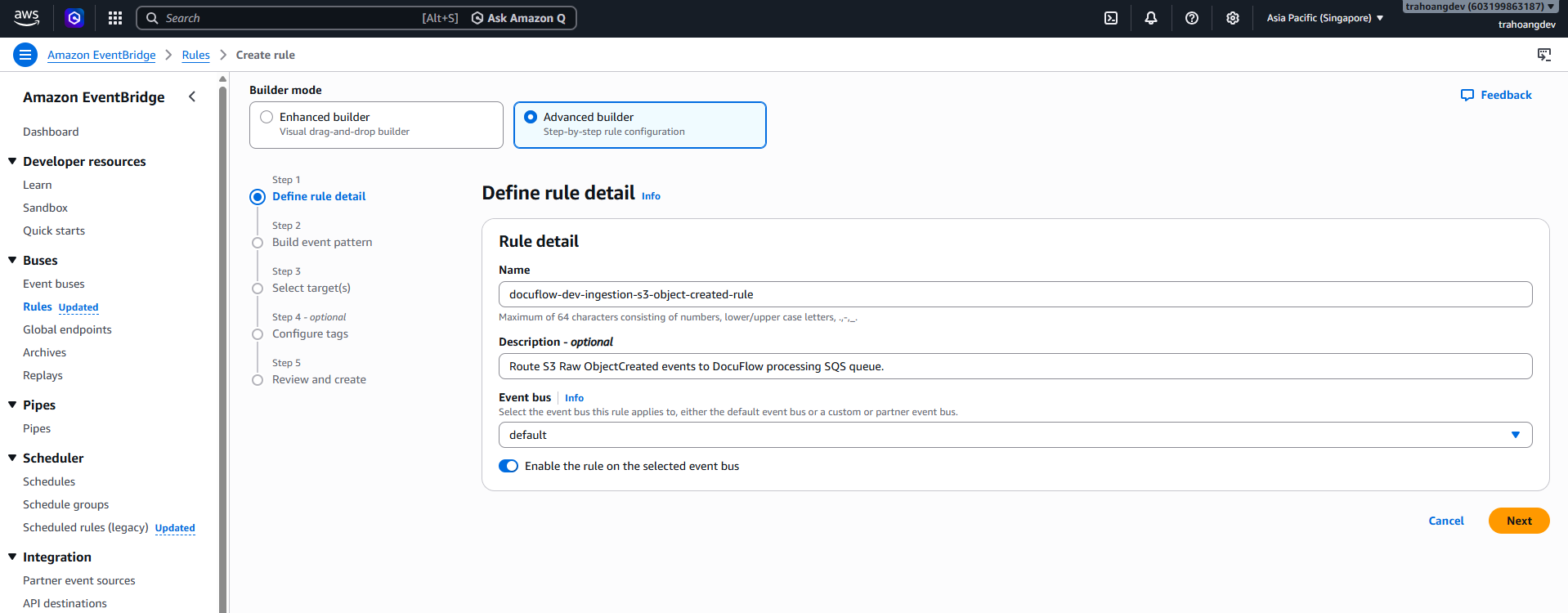This screenshot has height=613, width=1568.
Task: Open Schedules in the sidebar
Action: (x=49, y=481)
